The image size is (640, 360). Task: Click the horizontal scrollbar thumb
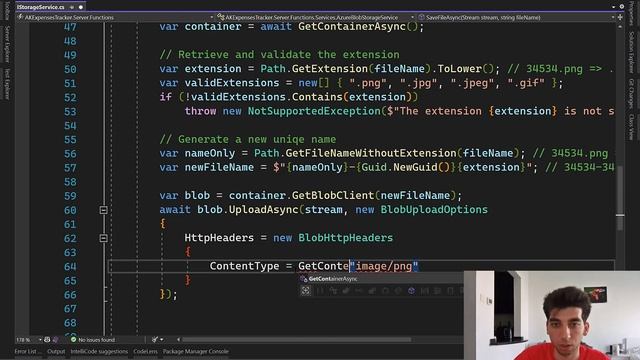tap(296, 340)
